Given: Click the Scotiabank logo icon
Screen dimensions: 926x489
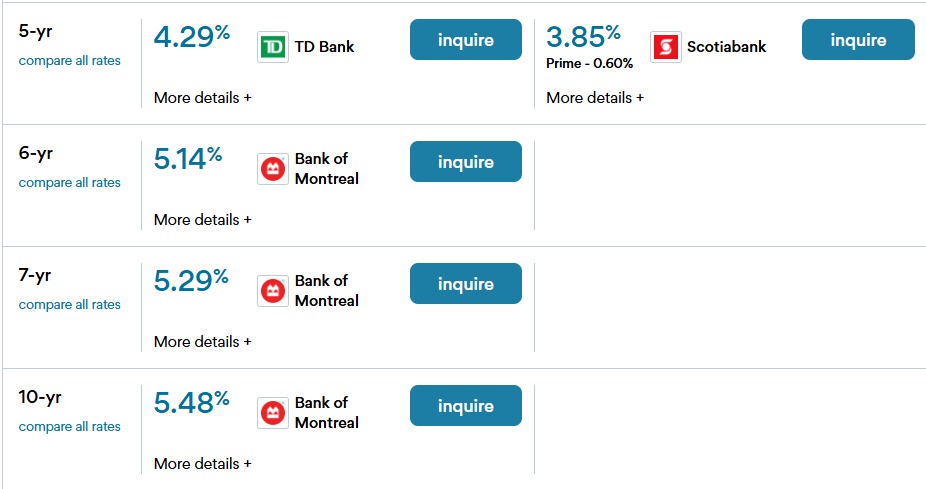Looking at the screenshot, I should (x=665, y=47).
